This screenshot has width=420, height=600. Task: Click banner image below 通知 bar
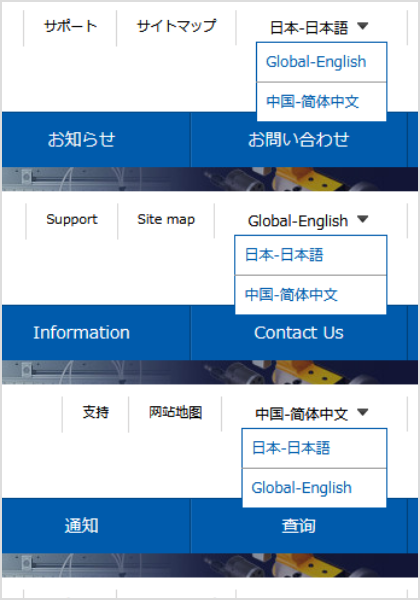click(x=210, y=566)
